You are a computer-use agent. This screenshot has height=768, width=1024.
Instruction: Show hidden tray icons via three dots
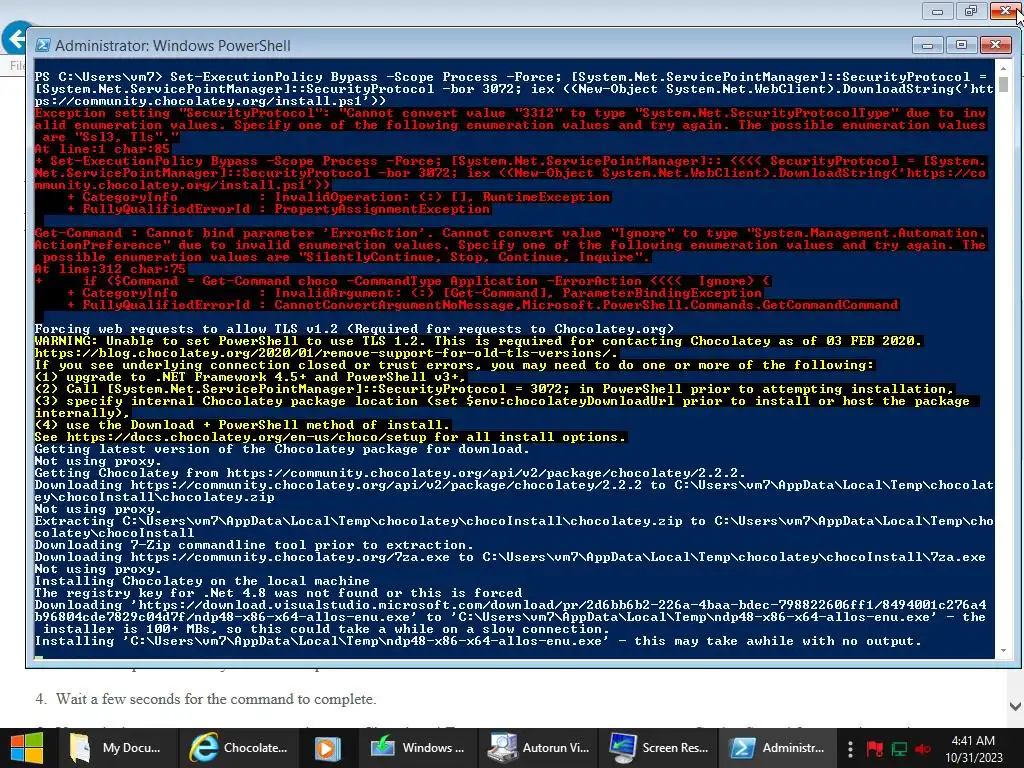click(x=850, y=748)
